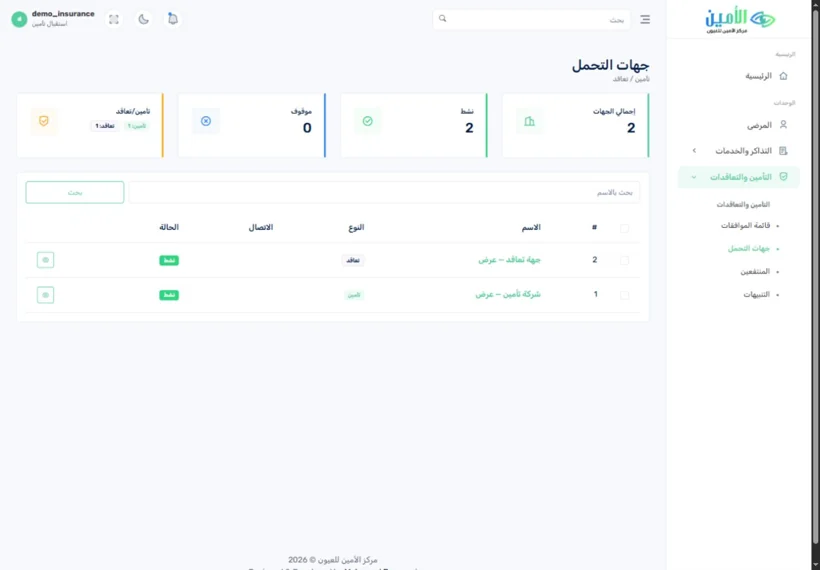820x570 pixels.
Task: Check the box for row number 1
Action: 624,295
